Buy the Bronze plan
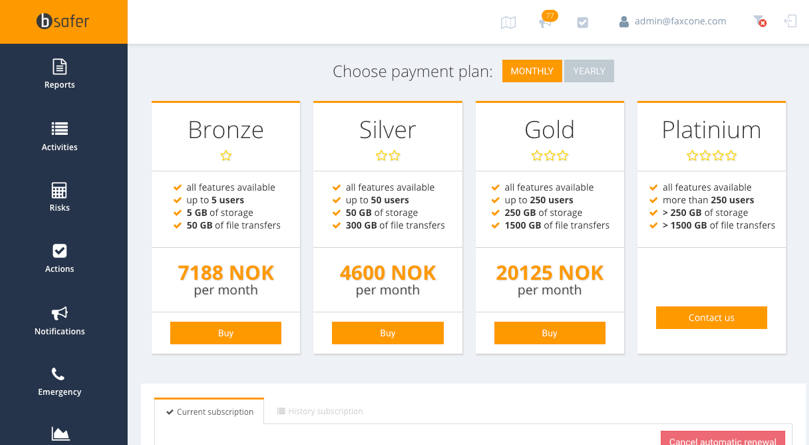The image size is (809, 445). click(225, 333)
